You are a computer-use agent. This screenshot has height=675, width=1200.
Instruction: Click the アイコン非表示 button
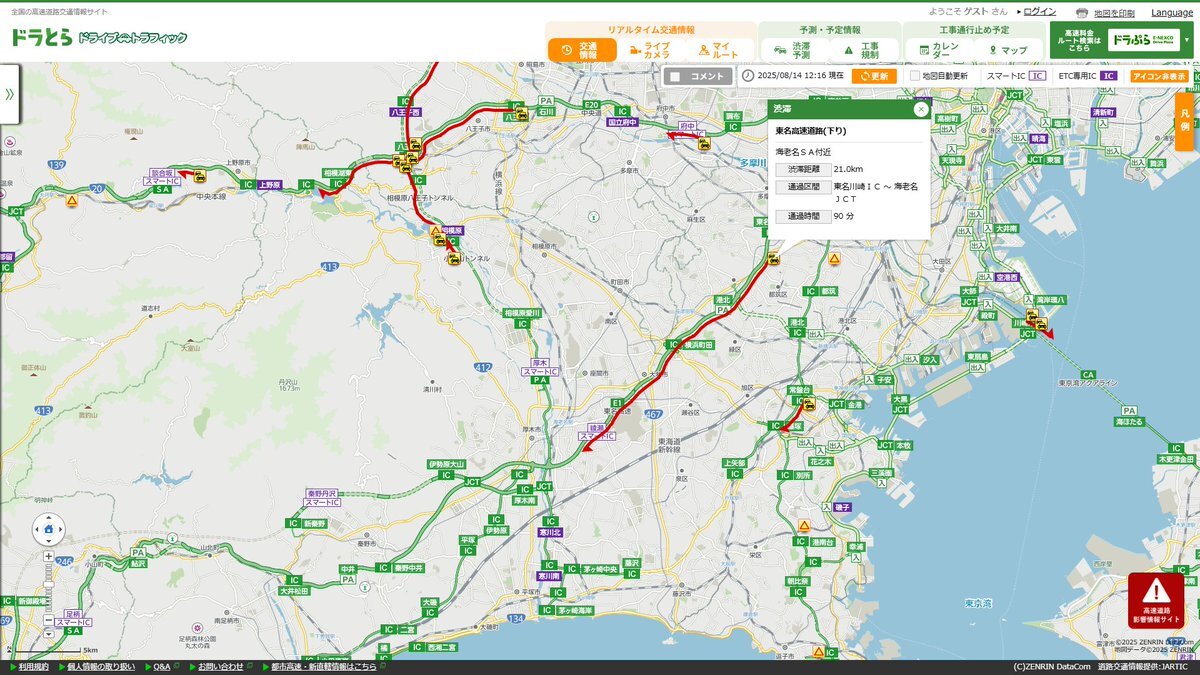click(1160, 76)
